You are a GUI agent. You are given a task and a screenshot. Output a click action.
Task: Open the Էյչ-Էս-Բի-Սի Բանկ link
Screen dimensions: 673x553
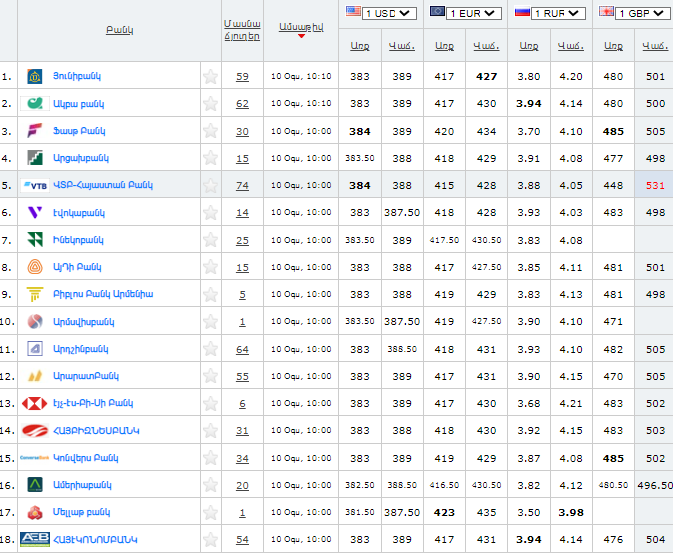point(93,403)
